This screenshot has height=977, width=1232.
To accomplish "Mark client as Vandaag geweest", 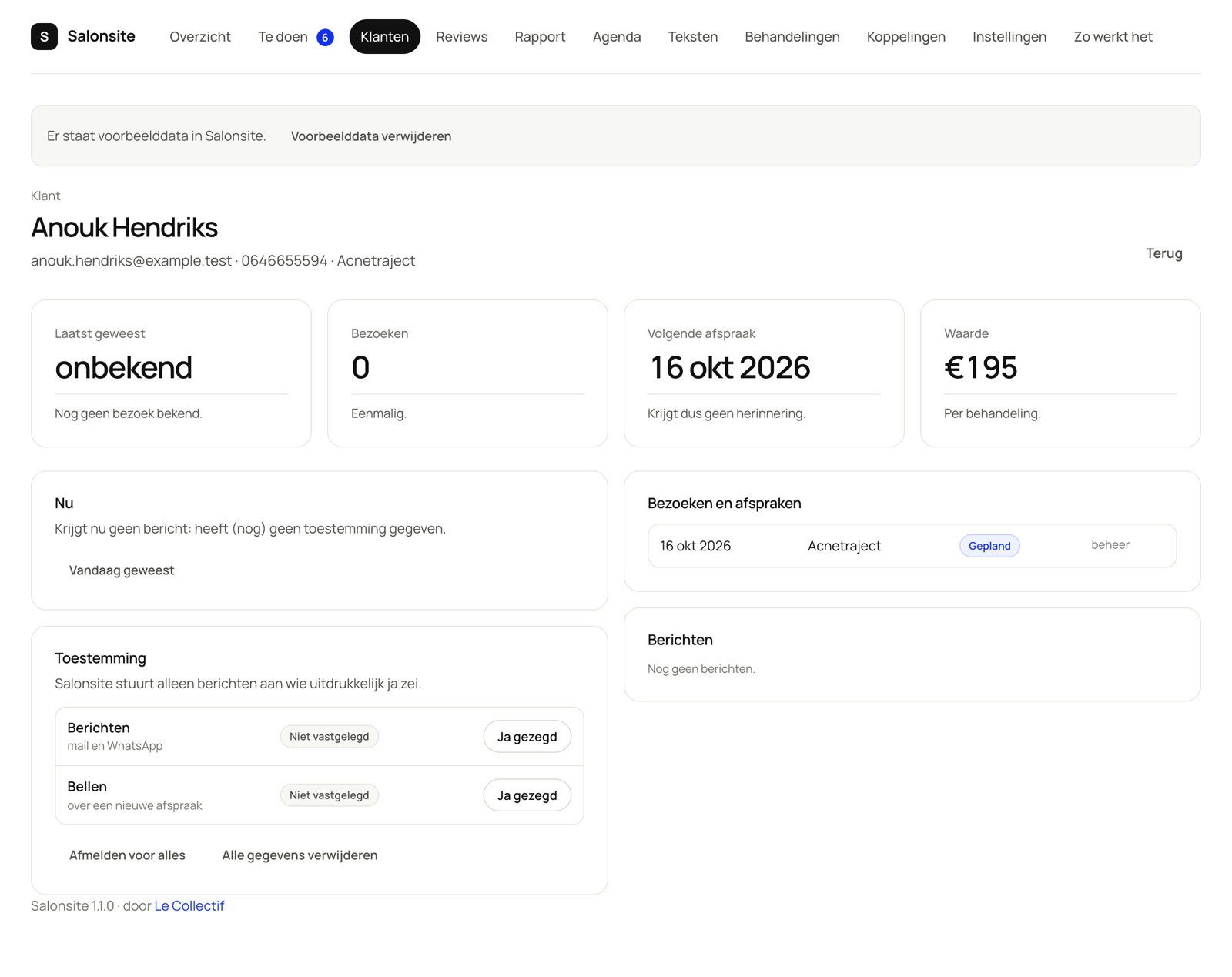I will pyautogui.click(x=122, y=570).
